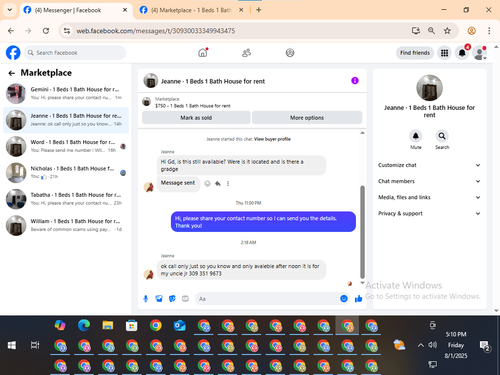Open Word - 1 Beds conversation
500x375 pixels.
pos(66,146)
